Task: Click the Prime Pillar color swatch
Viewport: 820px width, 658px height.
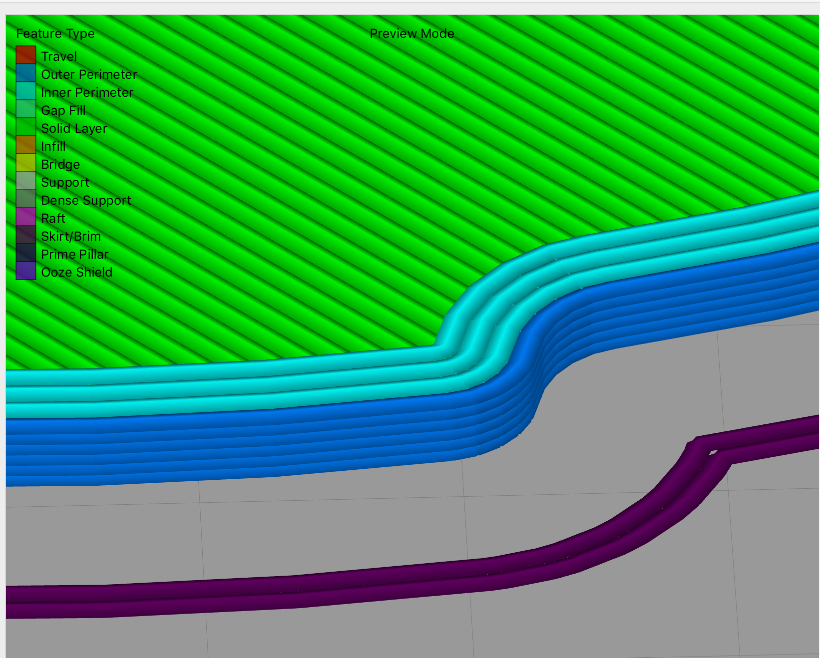Action: (26, 253)
